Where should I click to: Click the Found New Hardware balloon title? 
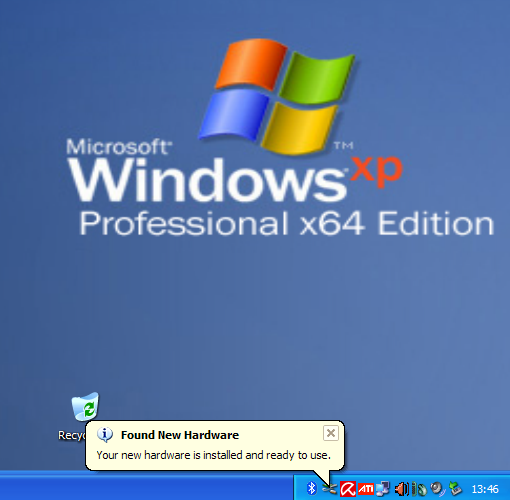[x=180, y=435]
